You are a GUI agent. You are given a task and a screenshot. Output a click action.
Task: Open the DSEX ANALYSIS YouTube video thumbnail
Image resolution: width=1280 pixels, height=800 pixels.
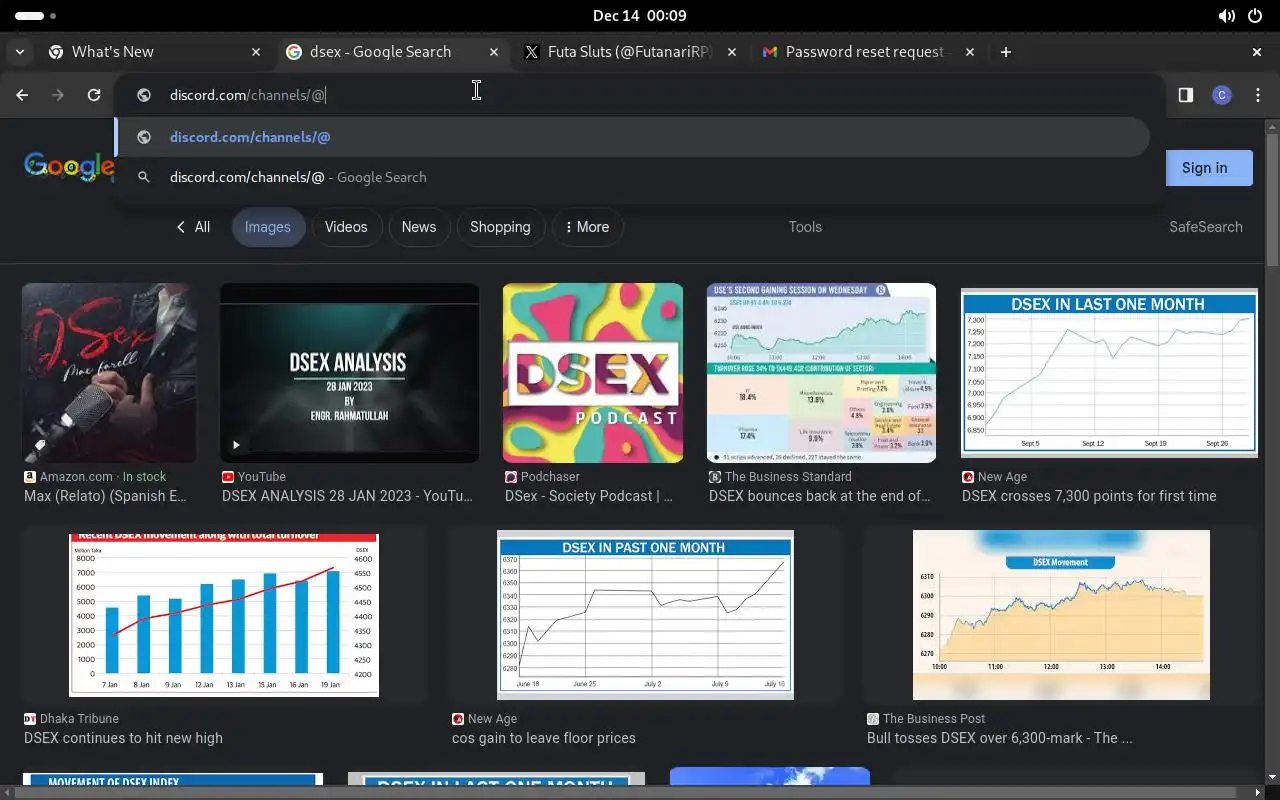point(349,373)
